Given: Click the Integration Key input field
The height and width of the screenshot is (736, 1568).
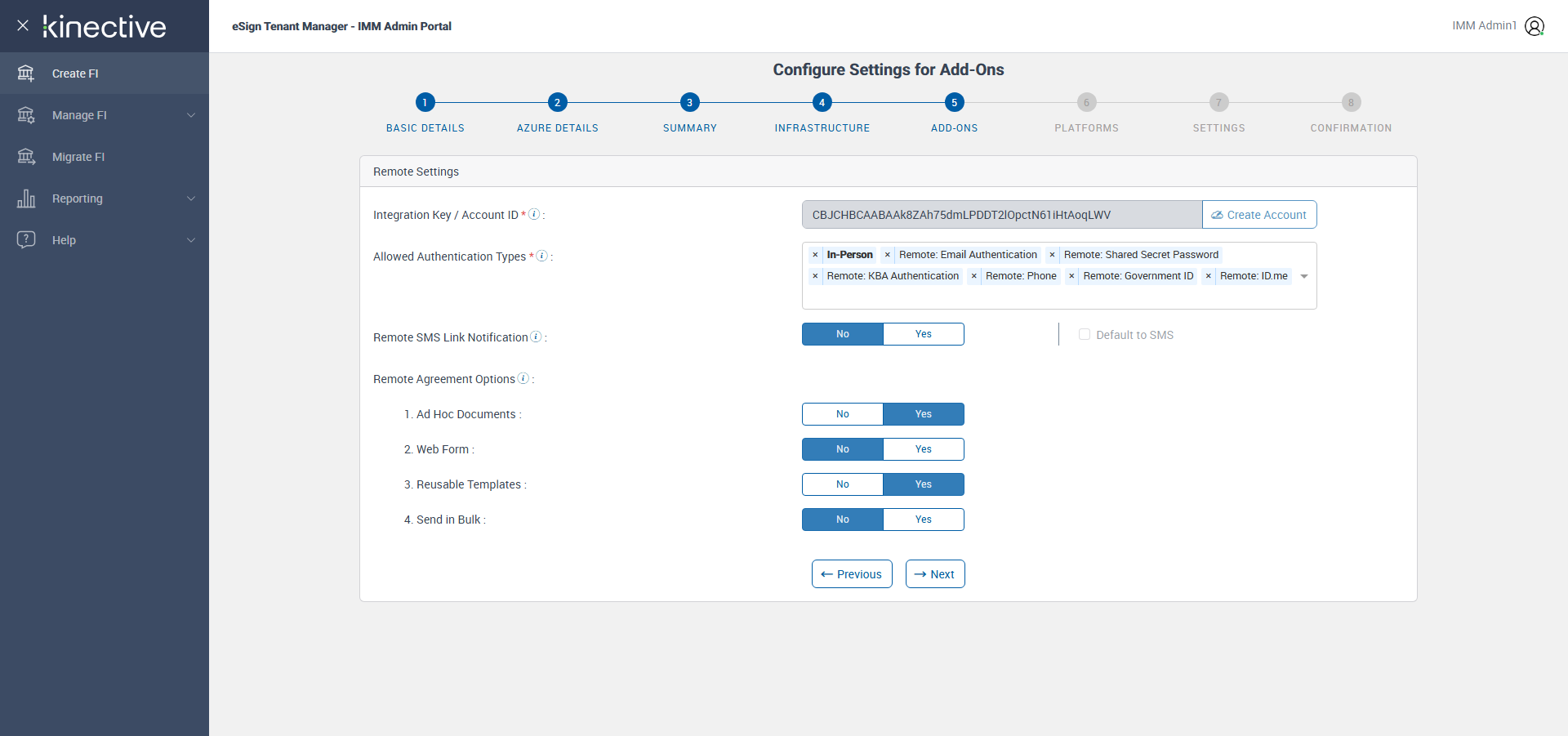Looking at the screenshot, I should (1002, 215).
